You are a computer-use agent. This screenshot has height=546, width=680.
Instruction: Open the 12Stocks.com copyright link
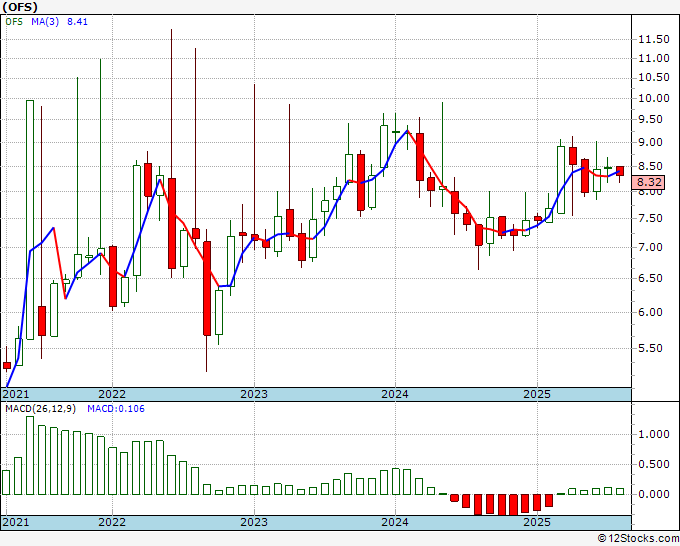pyautogui.click(x=638, y=538)
